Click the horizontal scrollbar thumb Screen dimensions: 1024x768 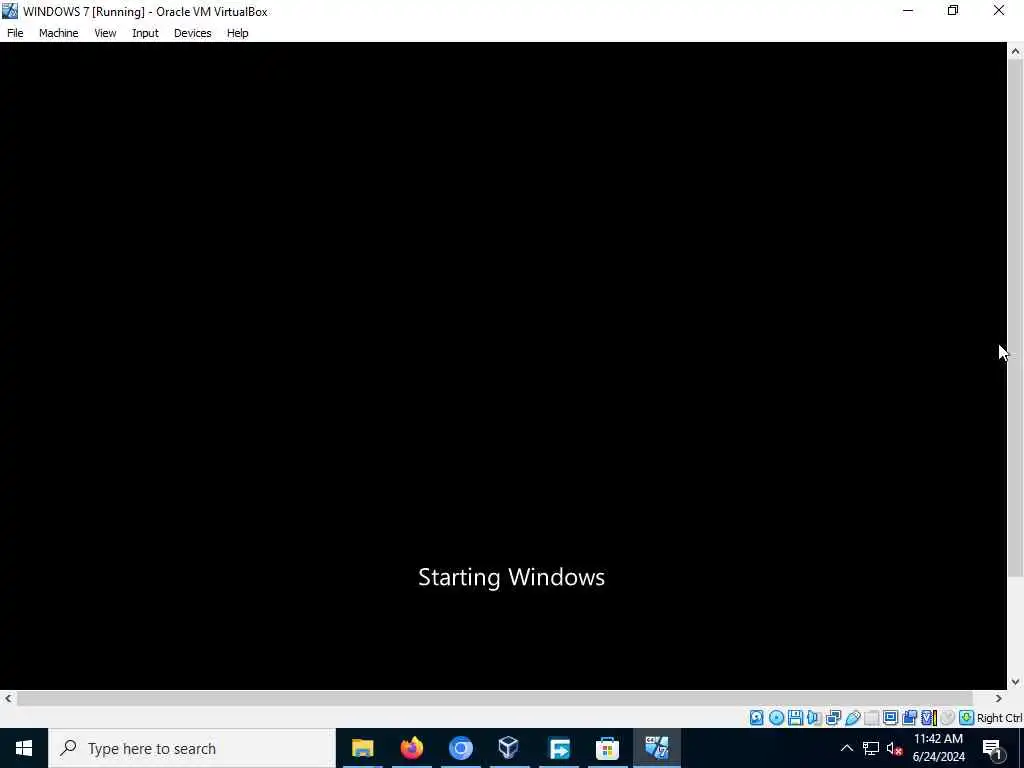(494, 698)
